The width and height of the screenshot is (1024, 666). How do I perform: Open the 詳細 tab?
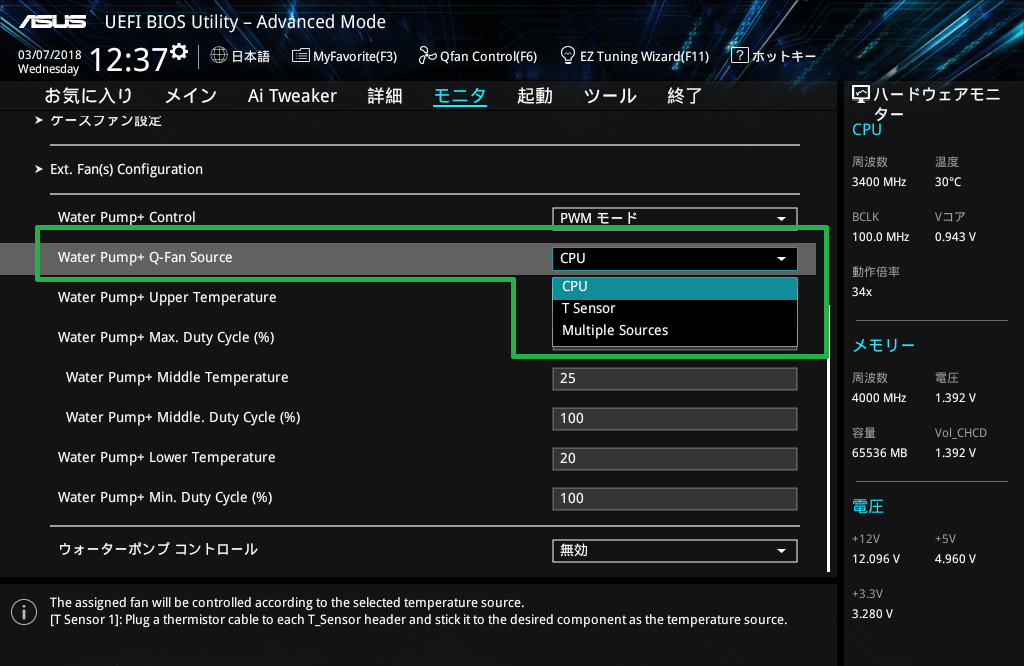385,96
